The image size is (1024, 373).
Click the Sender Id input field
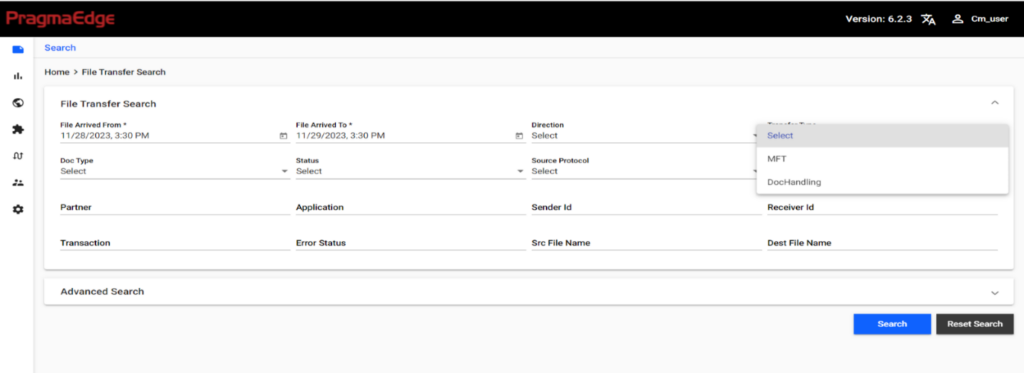coord(646,207)
